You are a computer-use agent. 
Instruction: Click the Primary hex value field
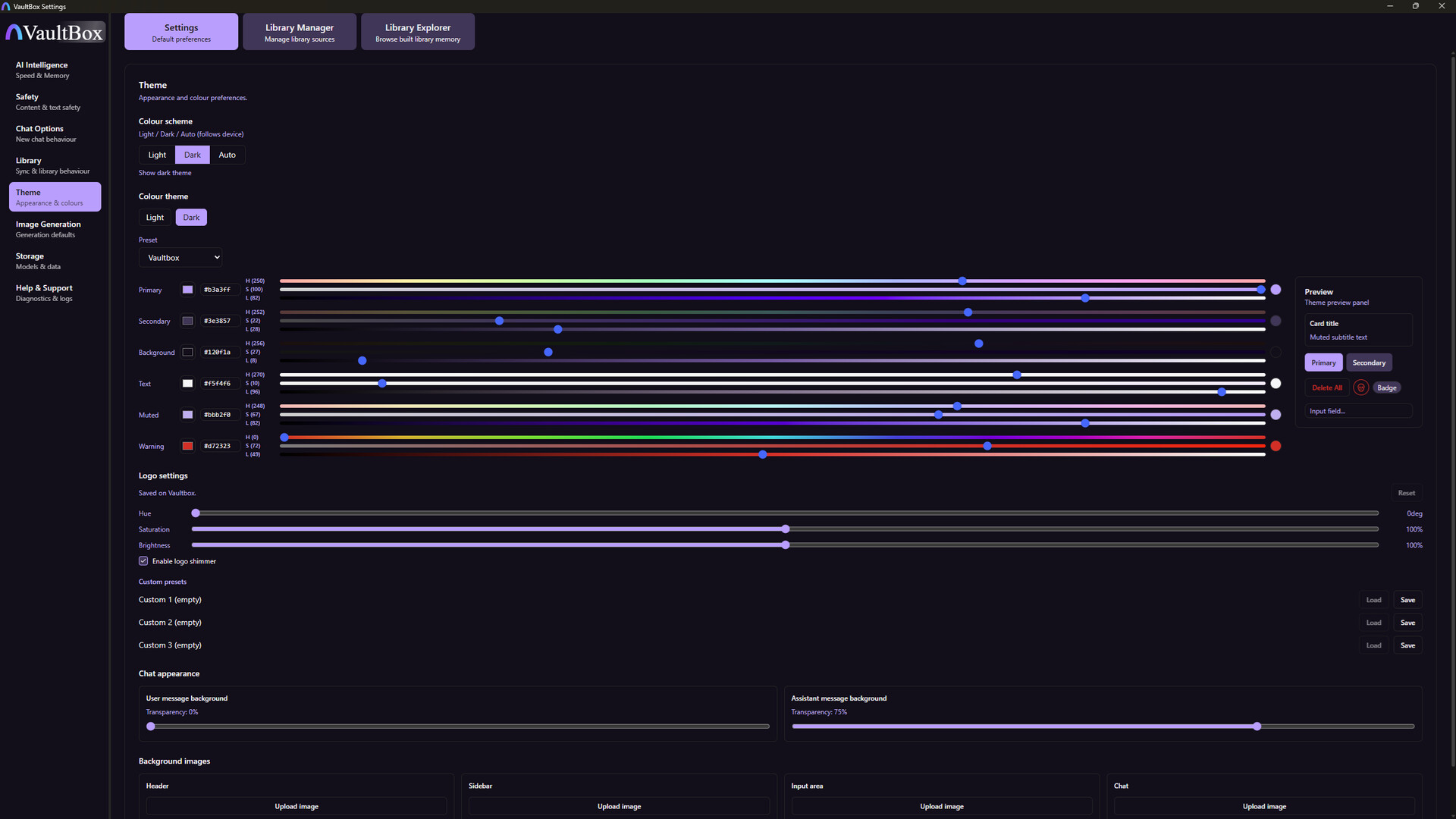(219, 290)
